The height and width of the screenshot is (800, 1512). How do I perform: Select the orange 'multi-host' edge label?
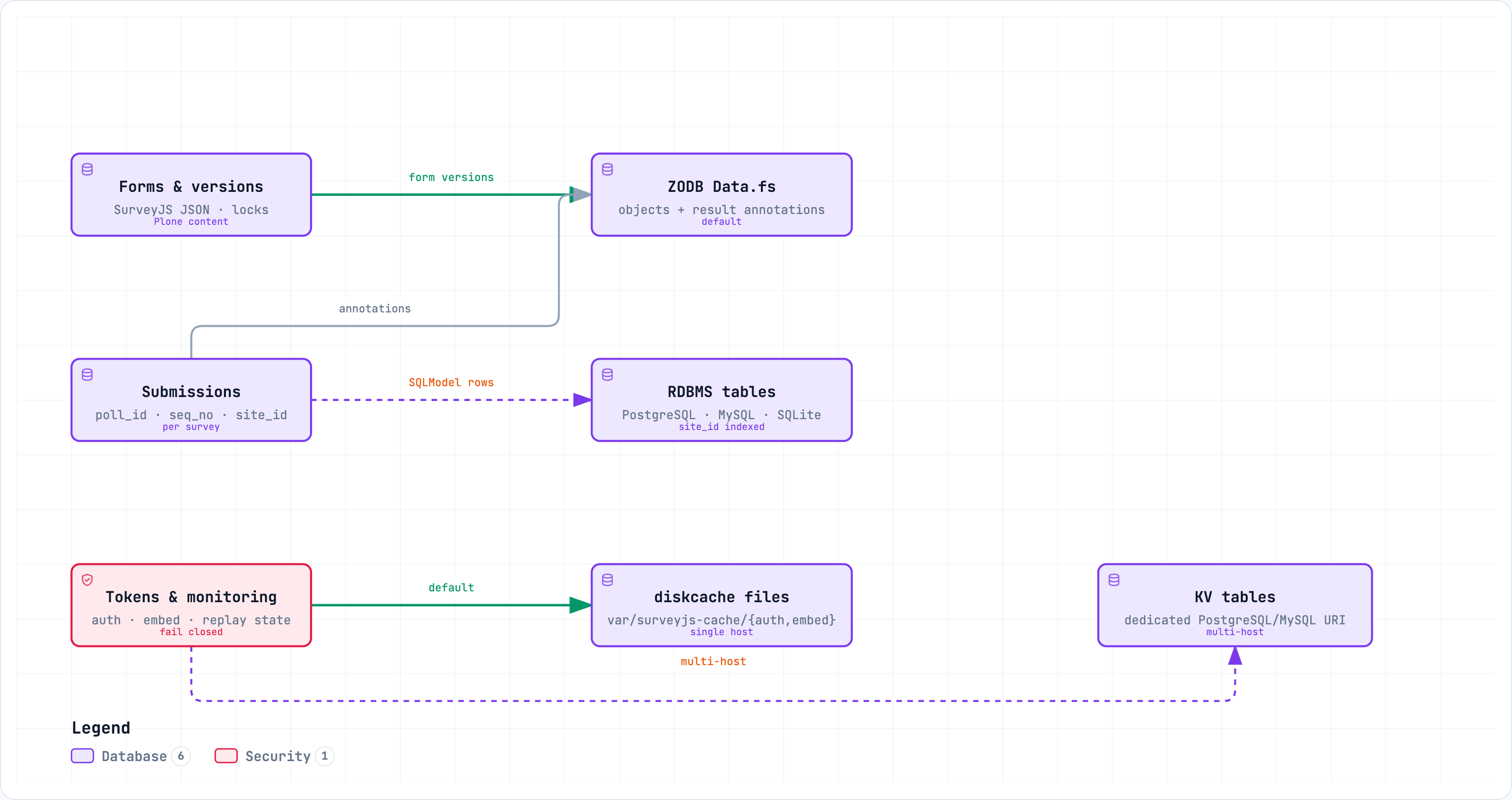[713, 661]
